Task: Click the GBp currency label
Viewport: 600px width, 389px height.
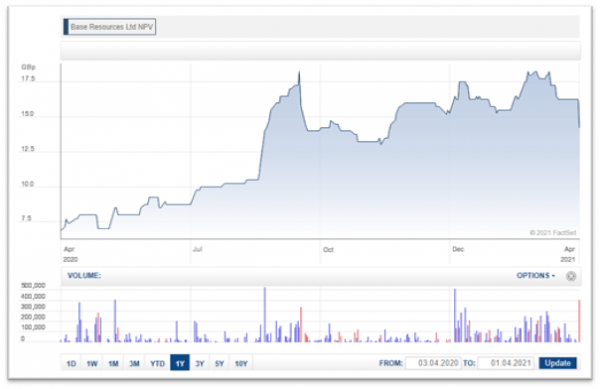Action: (28, 67)
